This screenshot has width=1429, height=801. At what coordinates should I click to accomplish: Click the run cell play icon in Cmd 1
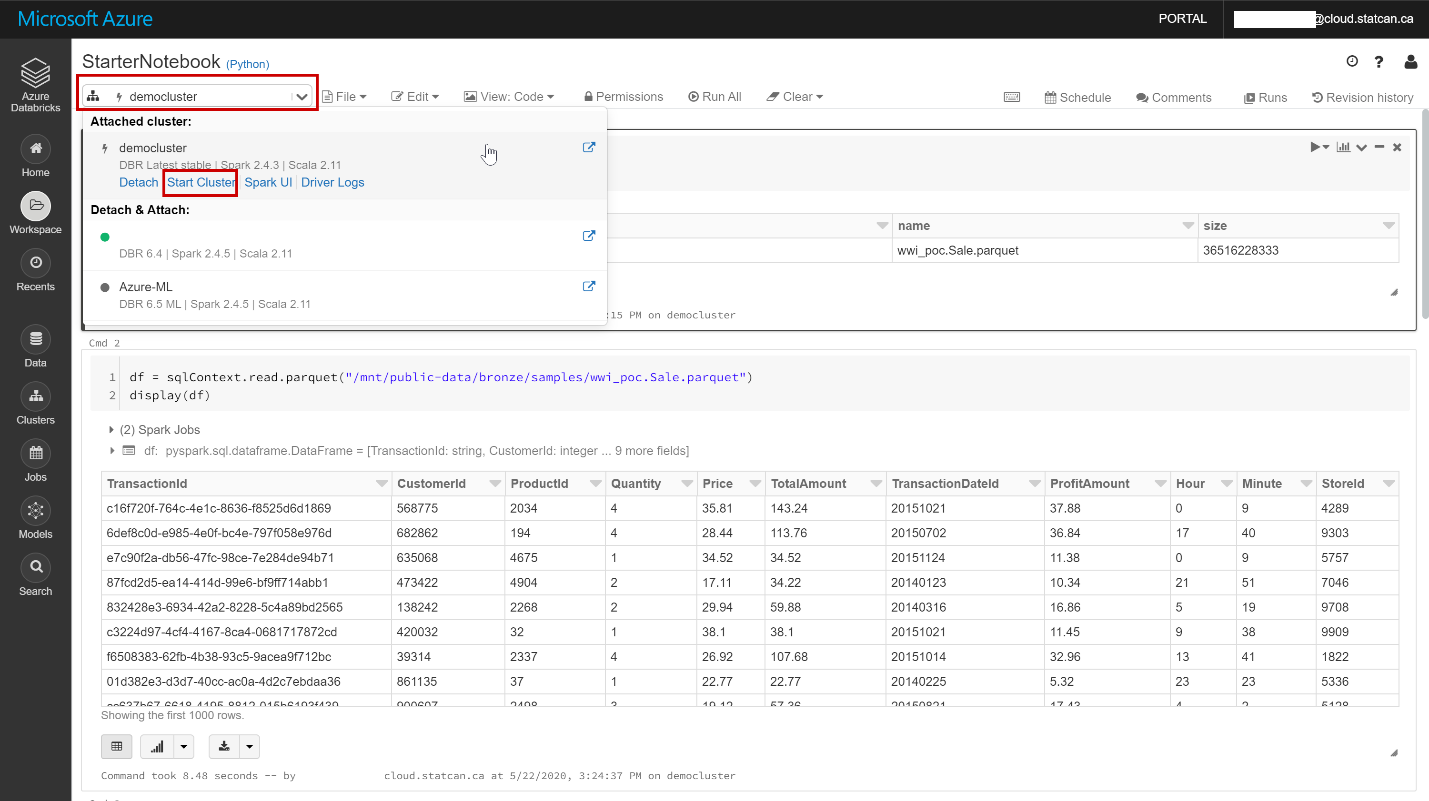1317,147
